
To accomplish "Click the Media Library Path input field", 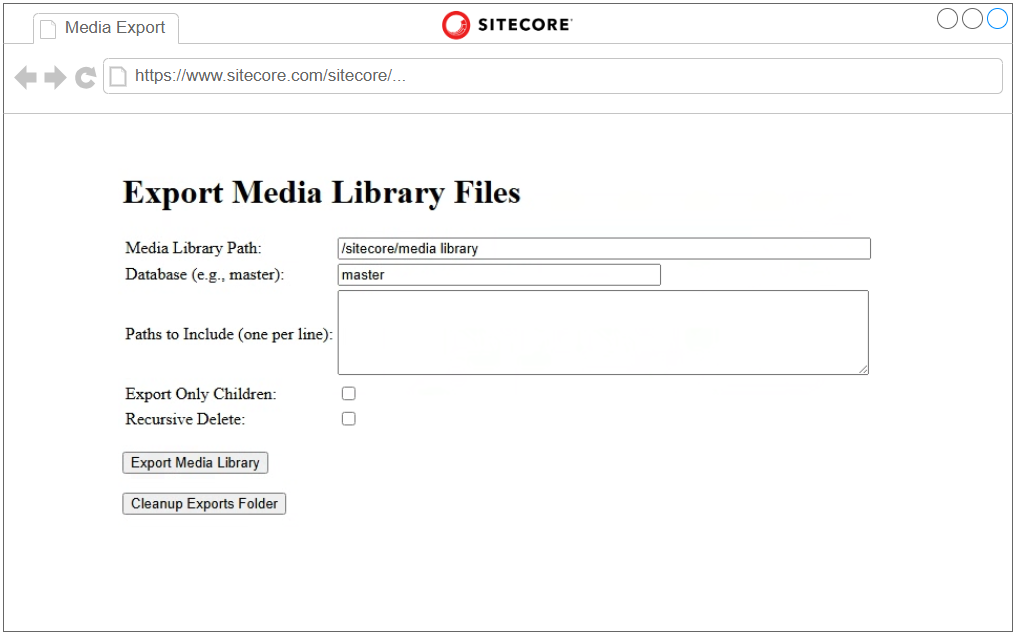I will tap(604, 249).
